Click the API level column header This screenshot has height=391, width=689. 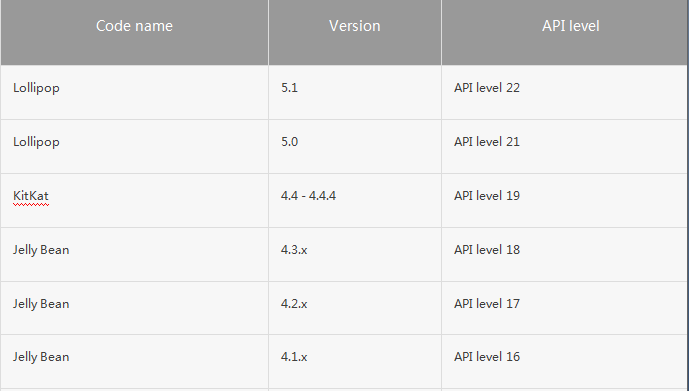coord(564,32)
